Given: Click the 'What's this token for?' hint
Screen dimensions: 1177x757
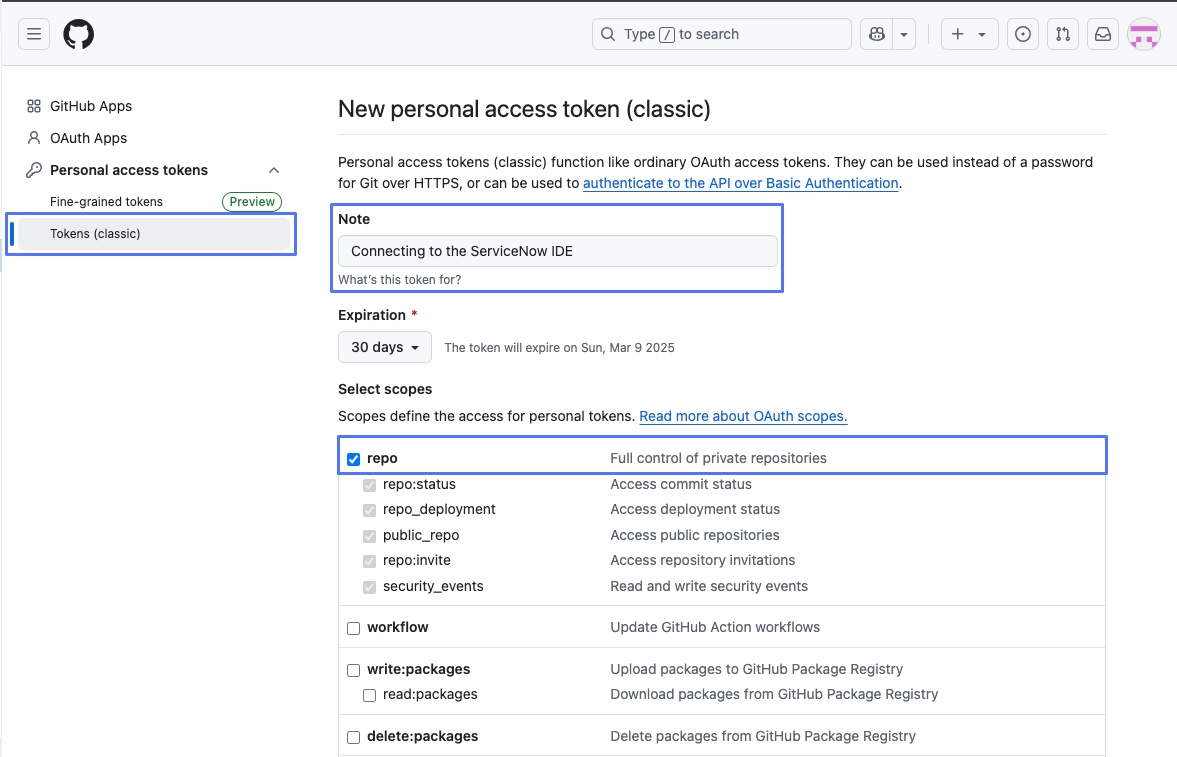Looking at the screenshot, I should tap(400, 279).
